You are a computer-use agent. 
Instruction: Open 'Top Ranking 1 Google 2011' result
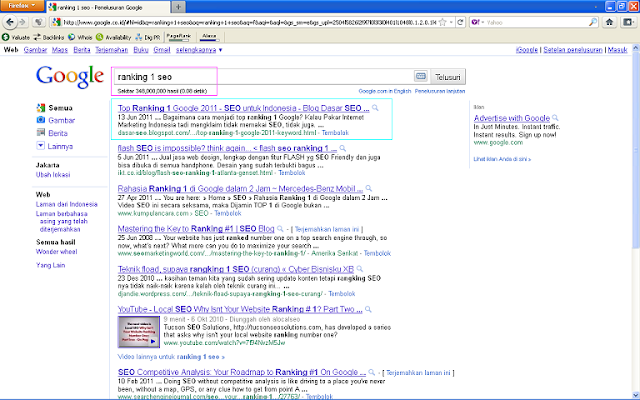click(243, 108)
